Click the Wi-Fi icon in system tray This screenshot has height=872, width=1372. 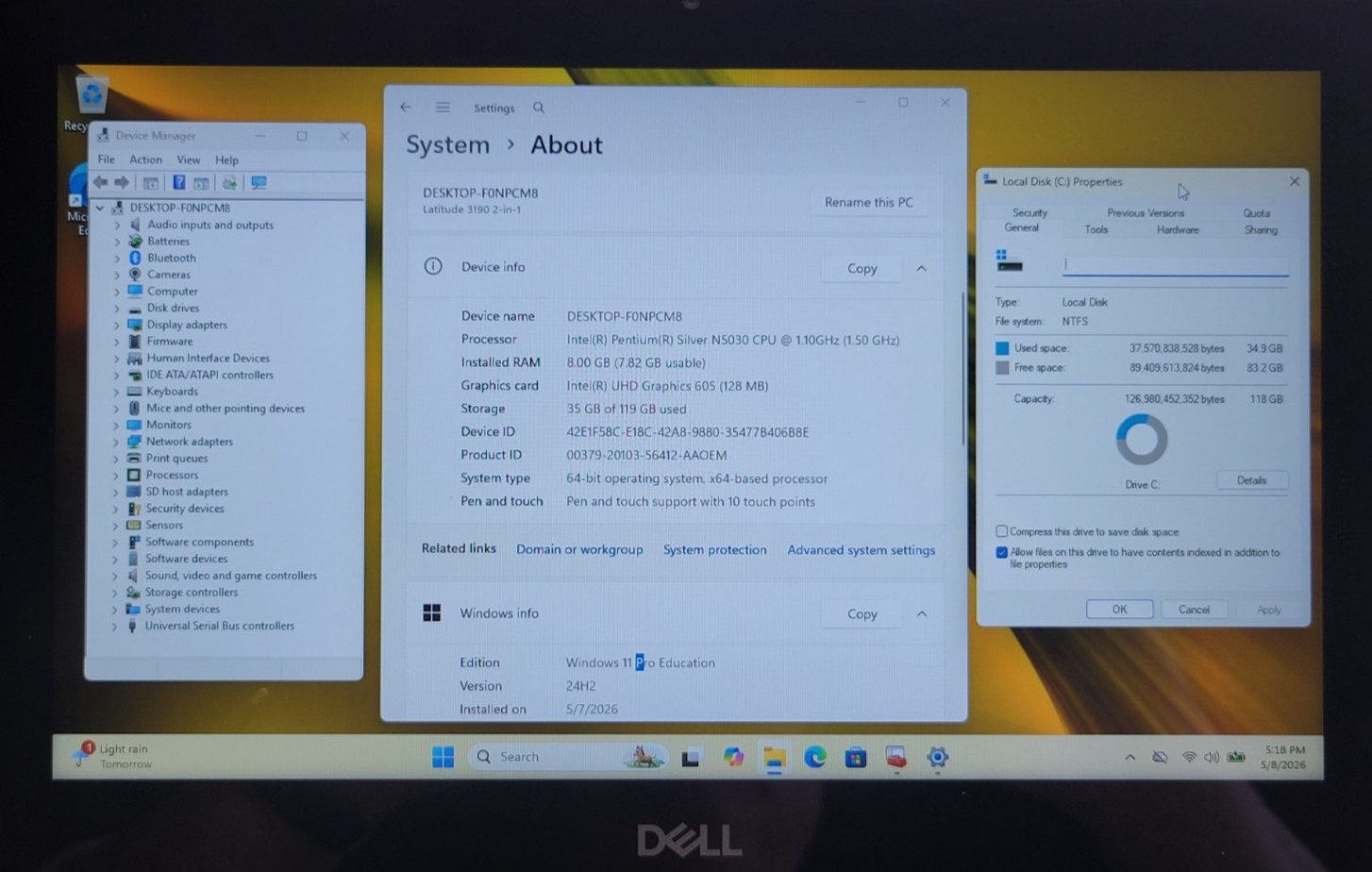point(1189,757)
